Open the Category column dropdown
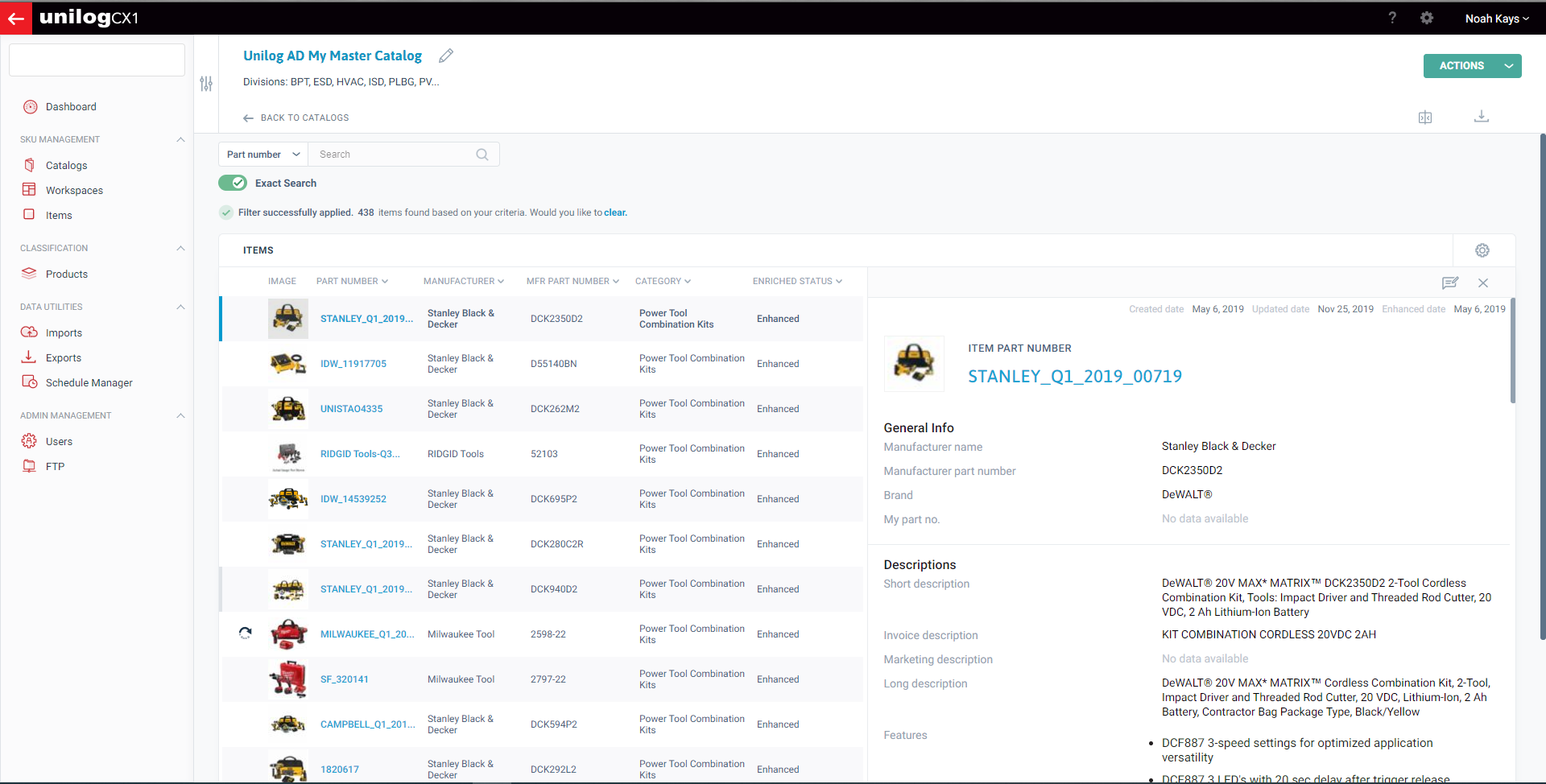Screen dimensions: 1546x784 click(663, 281)
